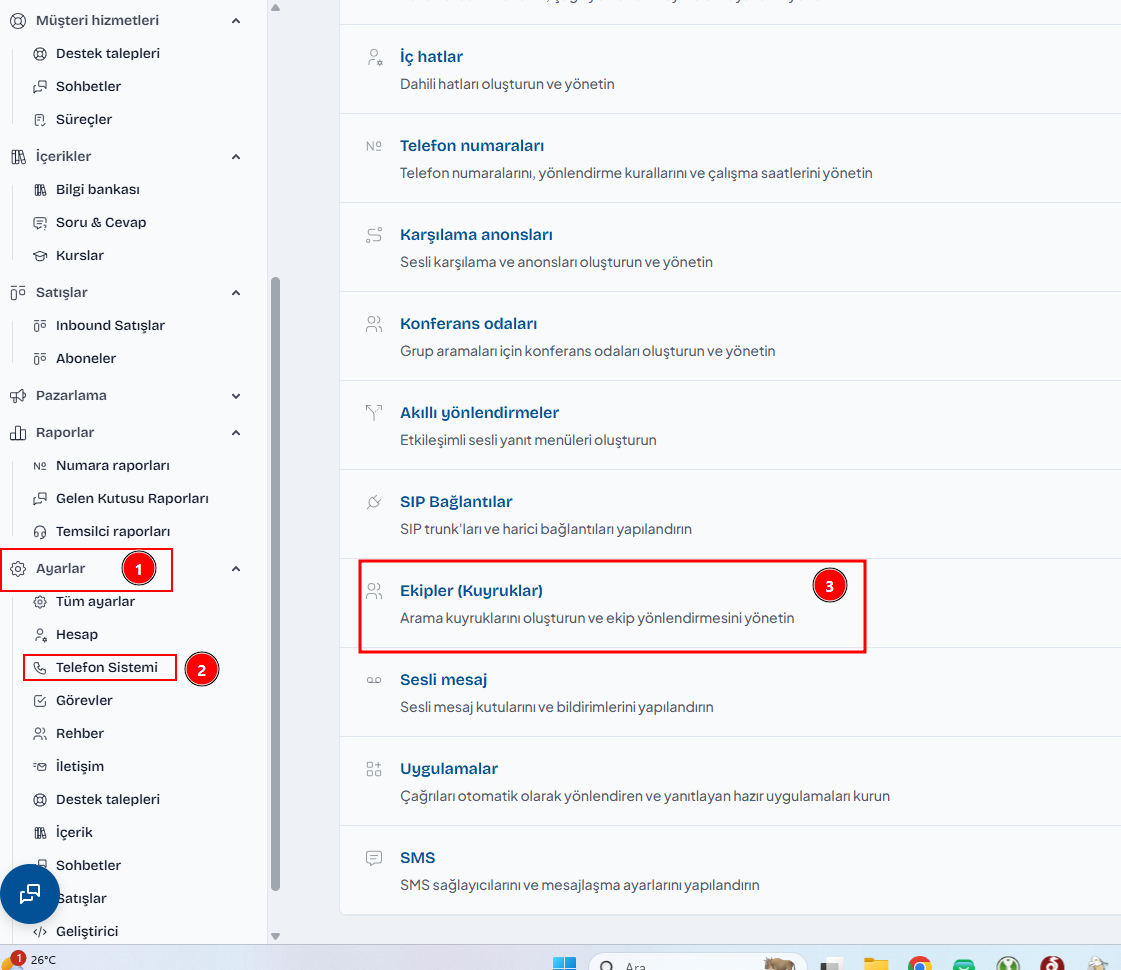Open the Sesli mesaj settings link

click(443, 680)
